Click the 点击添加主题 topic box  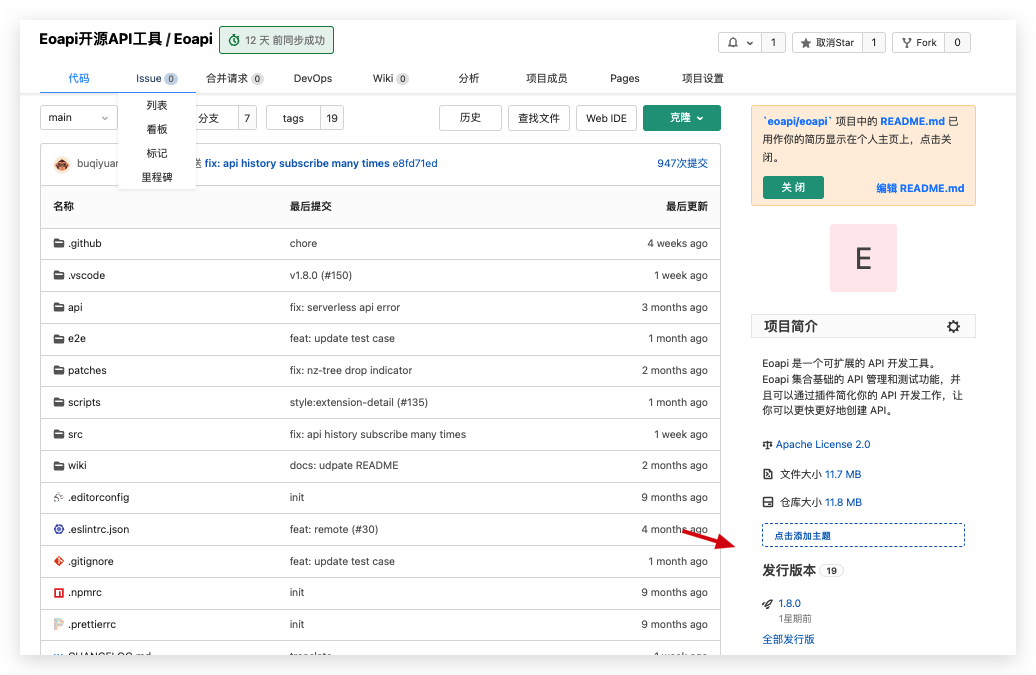click(x=863, y=536)
